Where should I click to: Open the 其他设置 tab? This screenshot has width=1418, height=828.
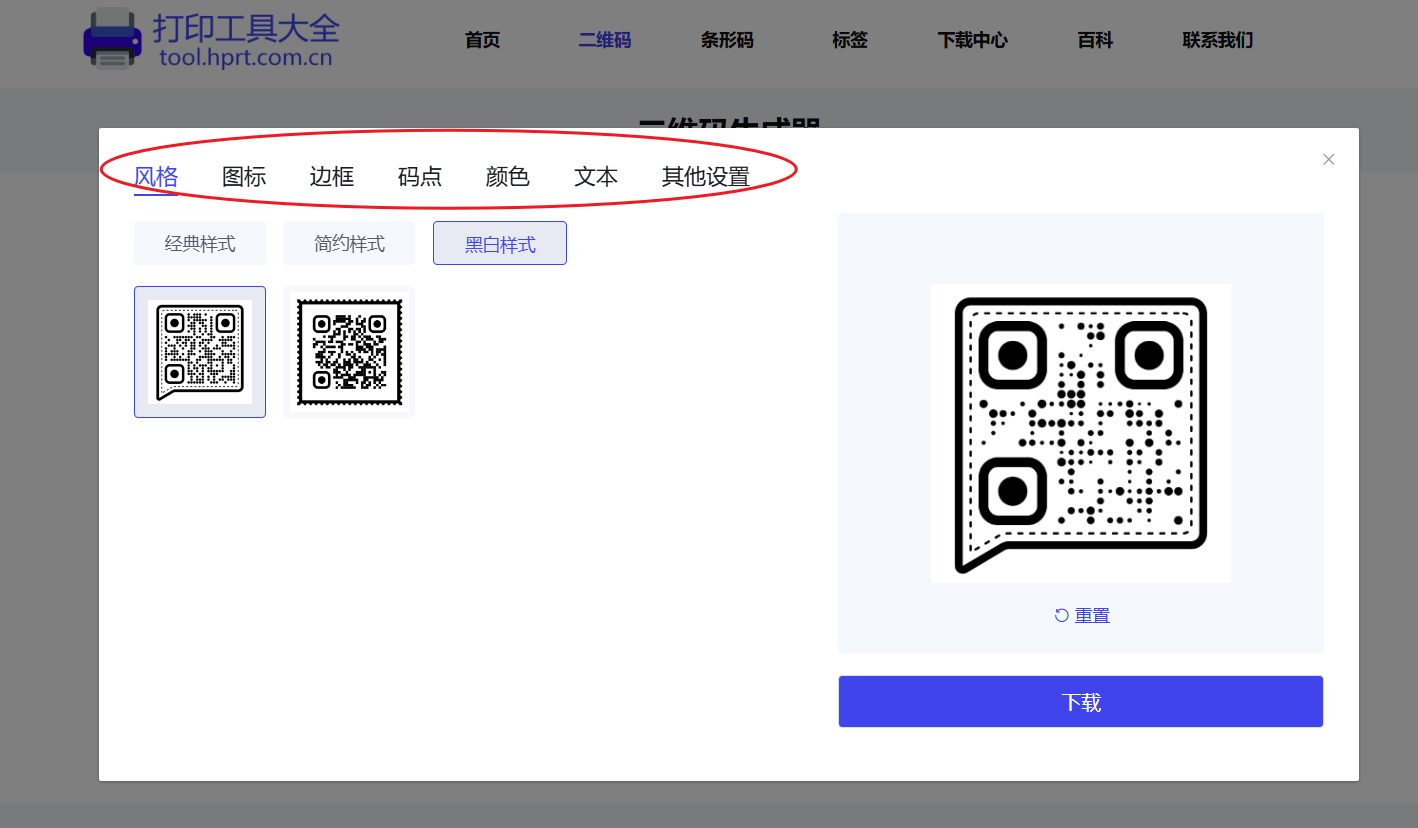(x=706, y=177)
